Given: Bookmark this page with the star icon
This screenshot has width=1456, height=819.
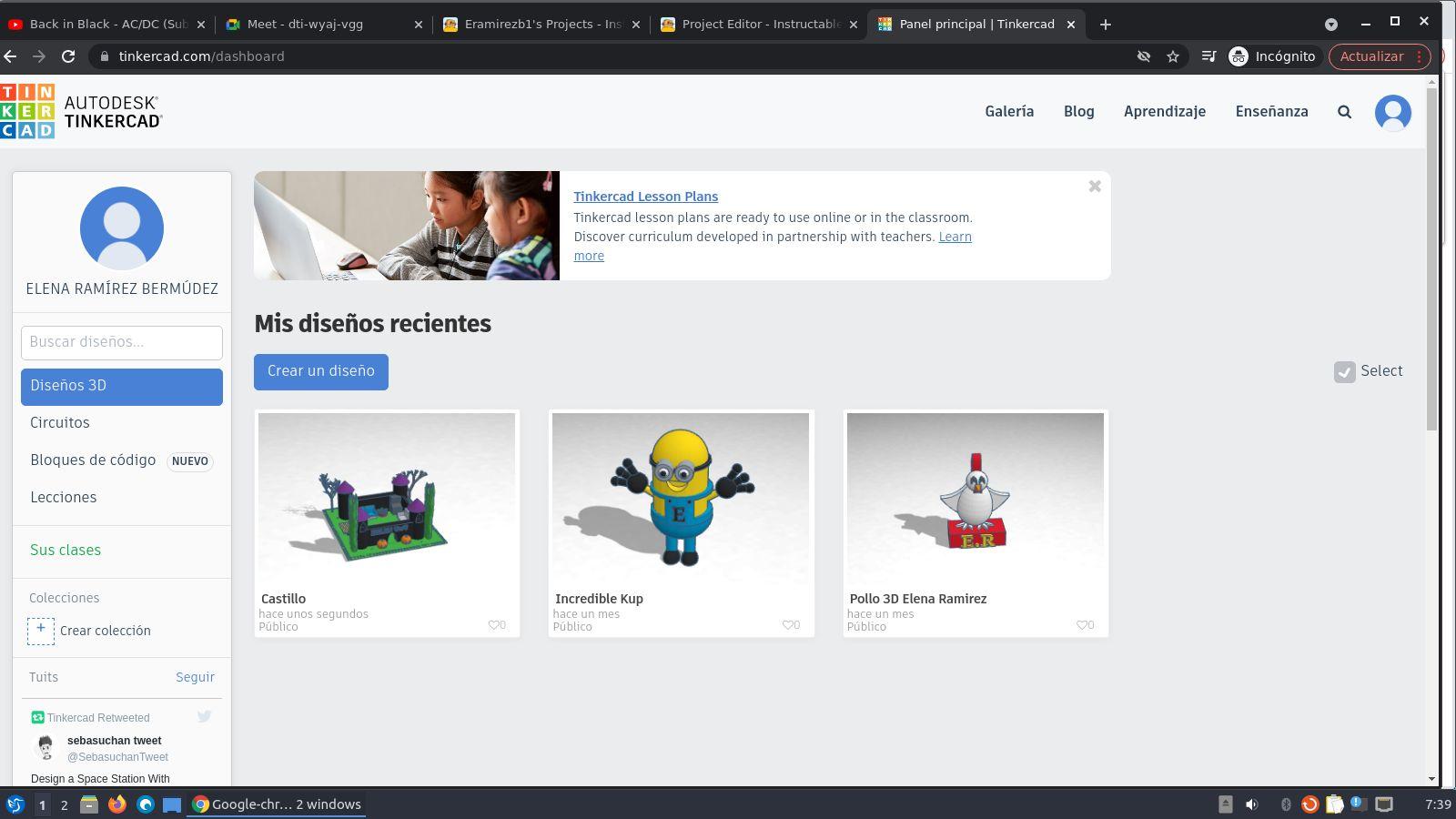Looking at the screenshot, I should coord(1173,56).
